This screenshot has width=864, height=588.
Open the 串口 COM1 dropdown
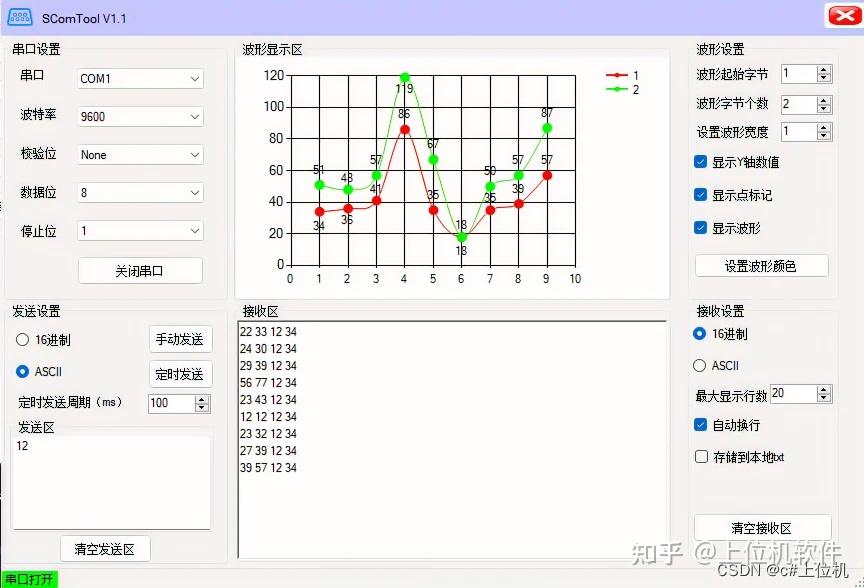(x=140, y=79)
